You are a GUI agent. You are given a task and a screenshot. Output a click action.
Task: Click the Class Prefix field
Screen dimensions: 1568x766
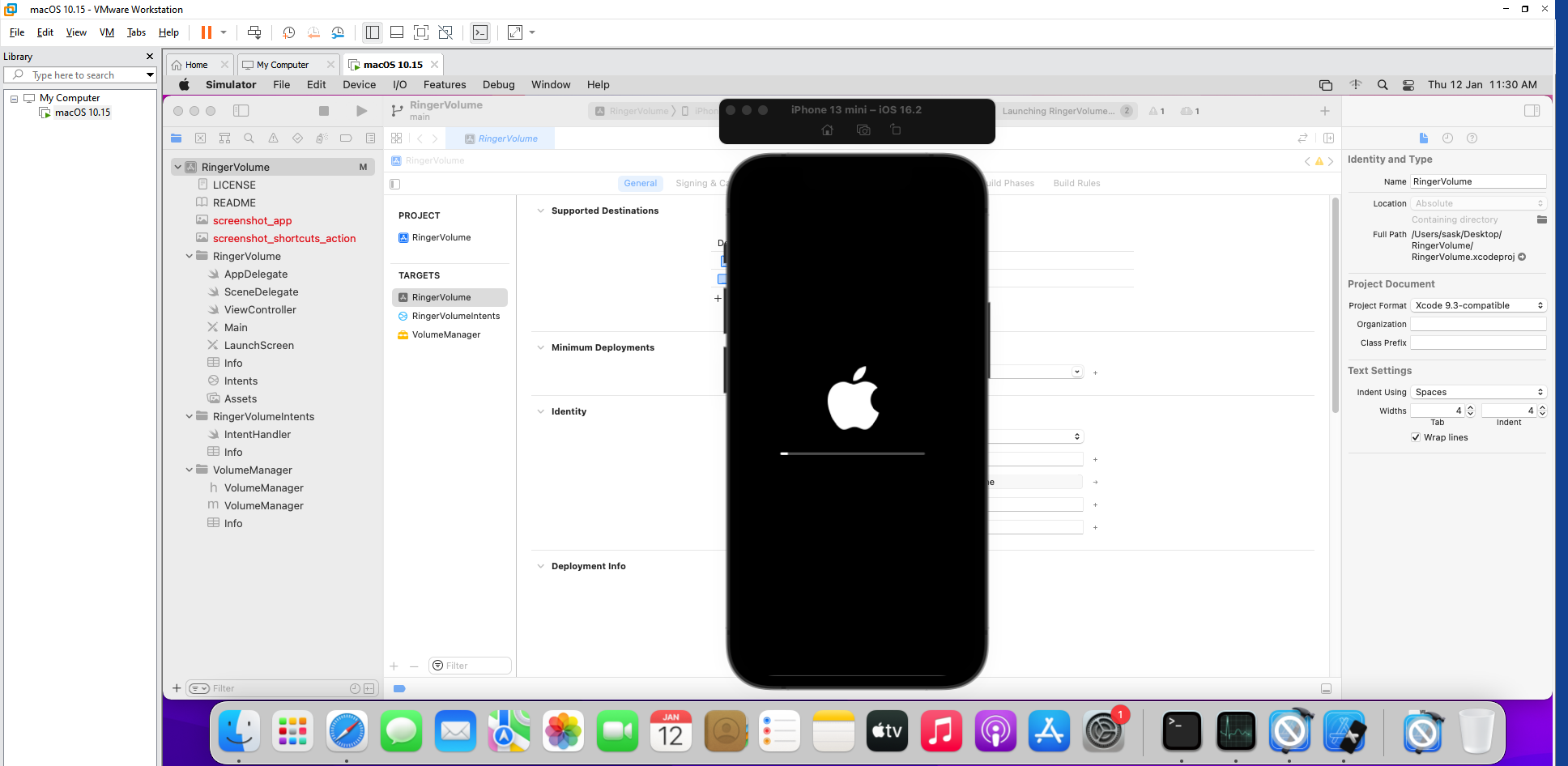coord(1478,343)
